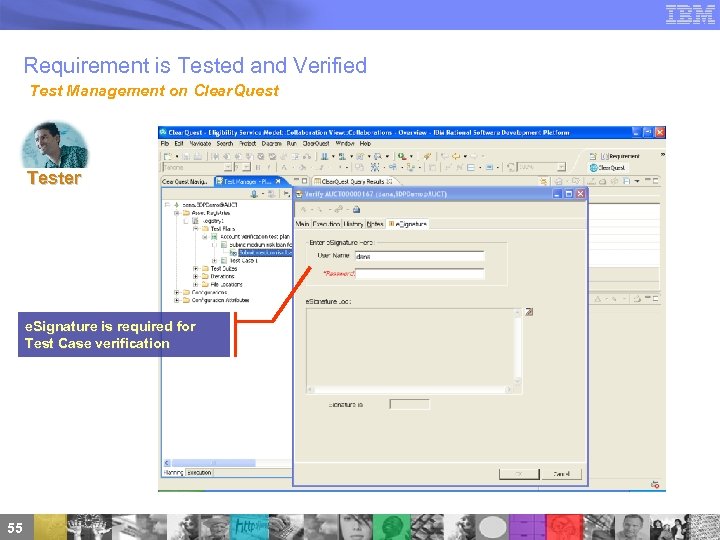This screenshot has width=720, height=540.
Task: Click the link icon in Verify dialog toolbar
Action: pos(338,209)
